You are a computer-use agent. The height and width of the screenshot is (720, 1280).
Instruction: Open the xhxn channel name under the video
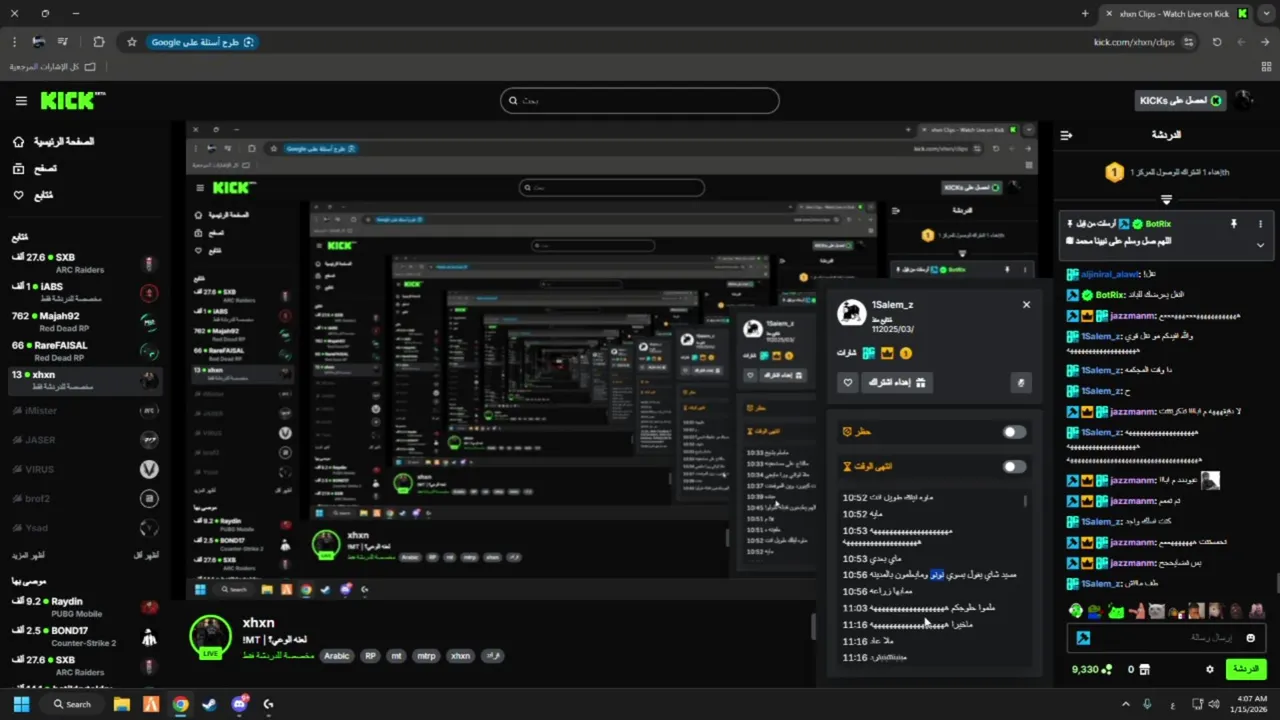pyautogui.click(x=258, y=623)
